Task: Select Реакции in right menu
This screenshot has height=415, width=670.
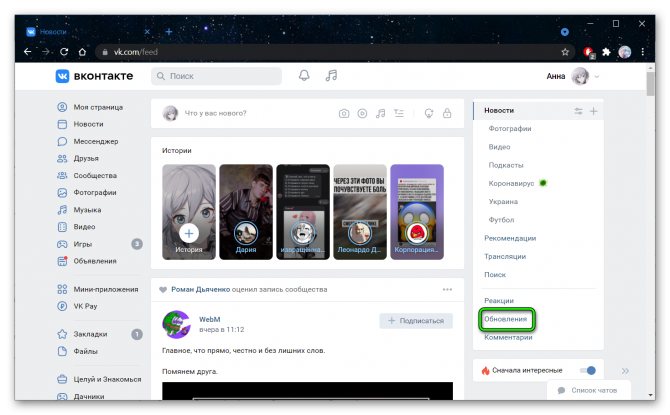Action: point(499,300)
